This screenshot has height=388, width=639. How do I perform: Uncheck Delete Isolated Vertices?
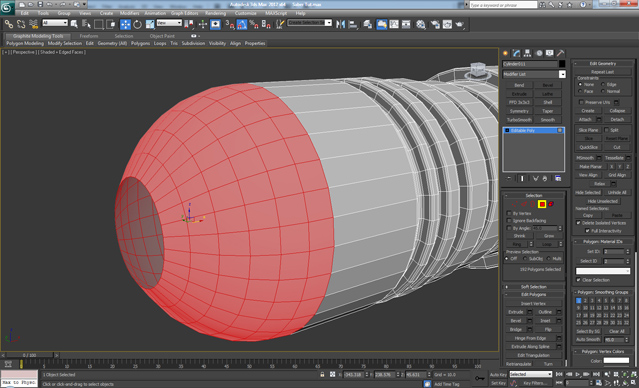tap(578, 223)
